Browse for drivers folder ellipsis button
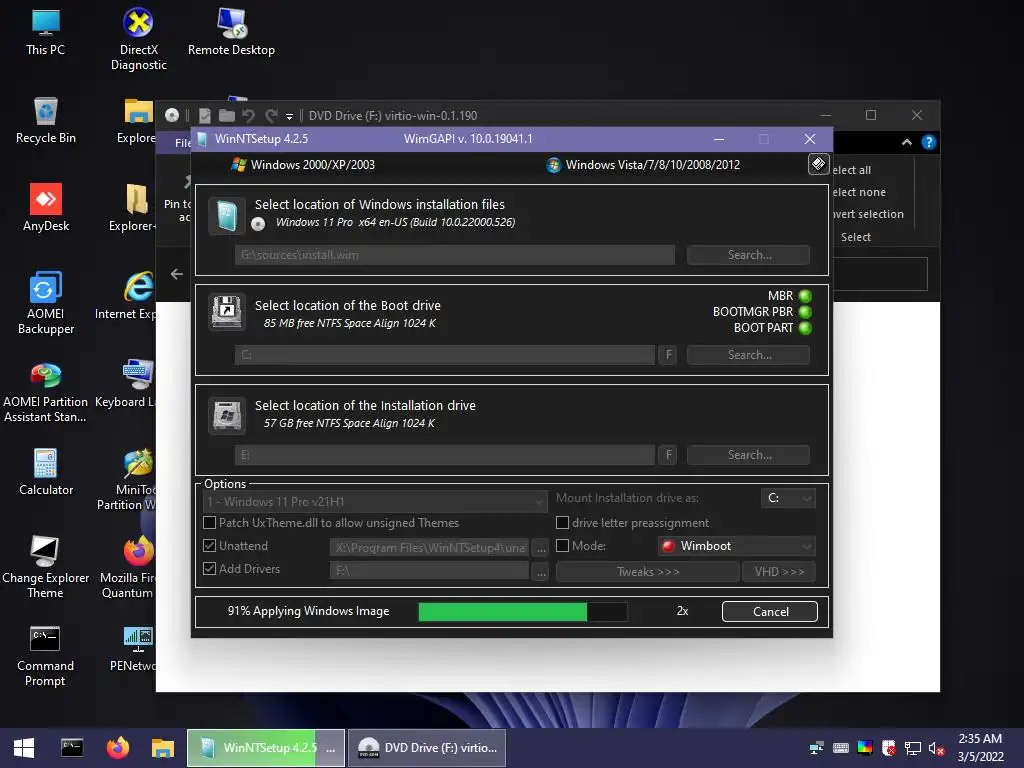Screen dimensions: 1024x768 tap(541, 571)
